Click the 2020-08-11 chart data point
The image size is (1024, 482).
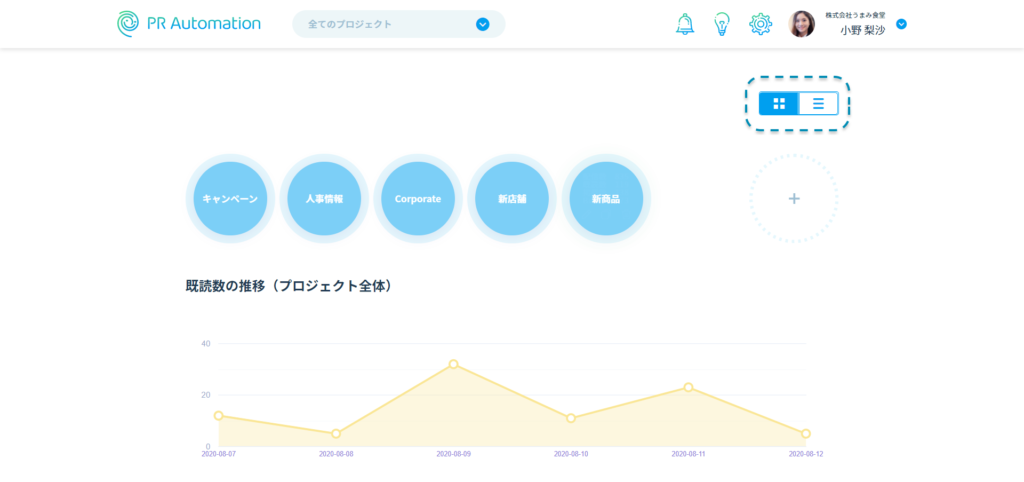tap(688, 387)
